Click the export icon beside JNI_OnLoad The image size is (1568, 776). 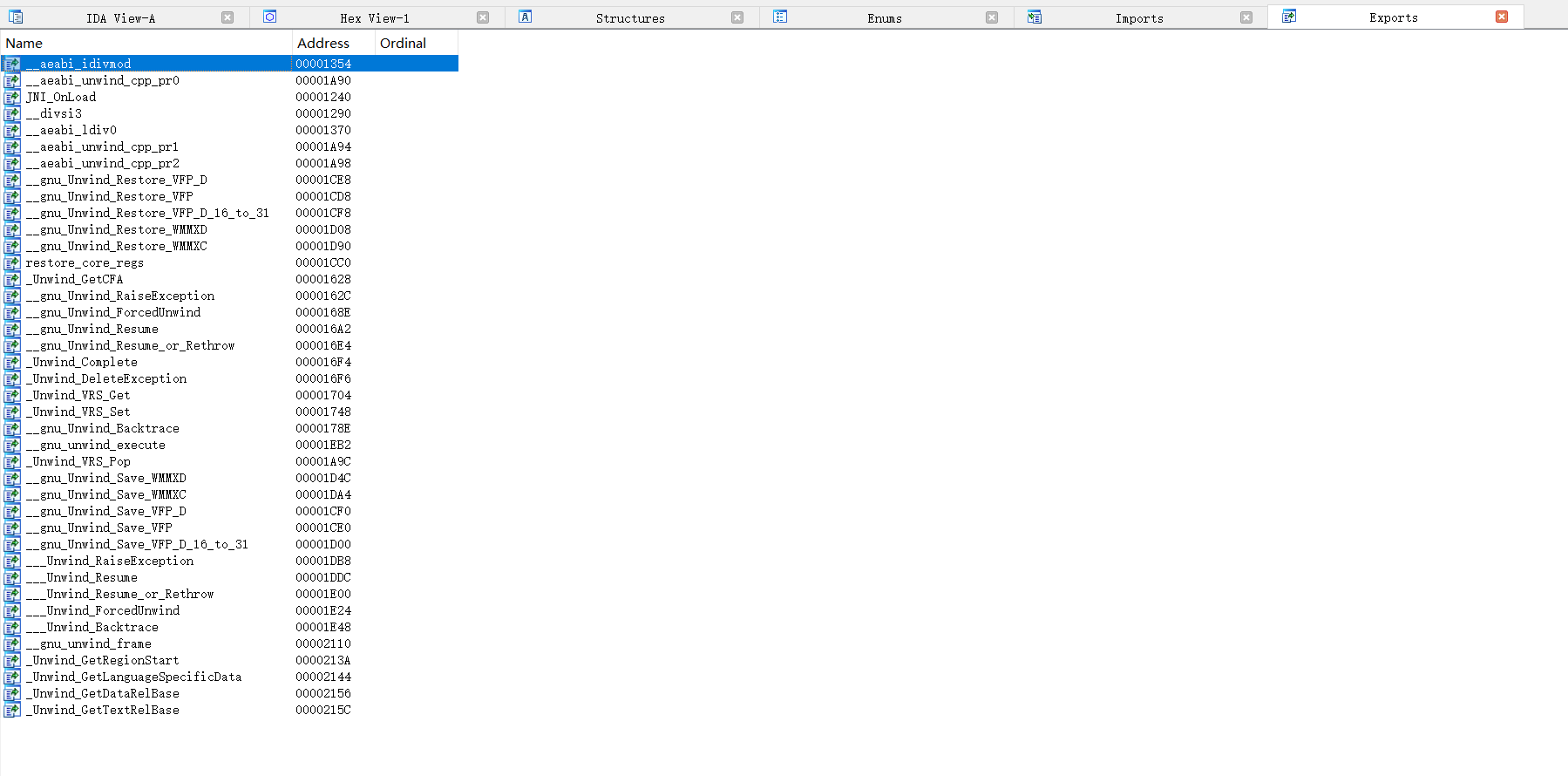[x=12, y=98]
